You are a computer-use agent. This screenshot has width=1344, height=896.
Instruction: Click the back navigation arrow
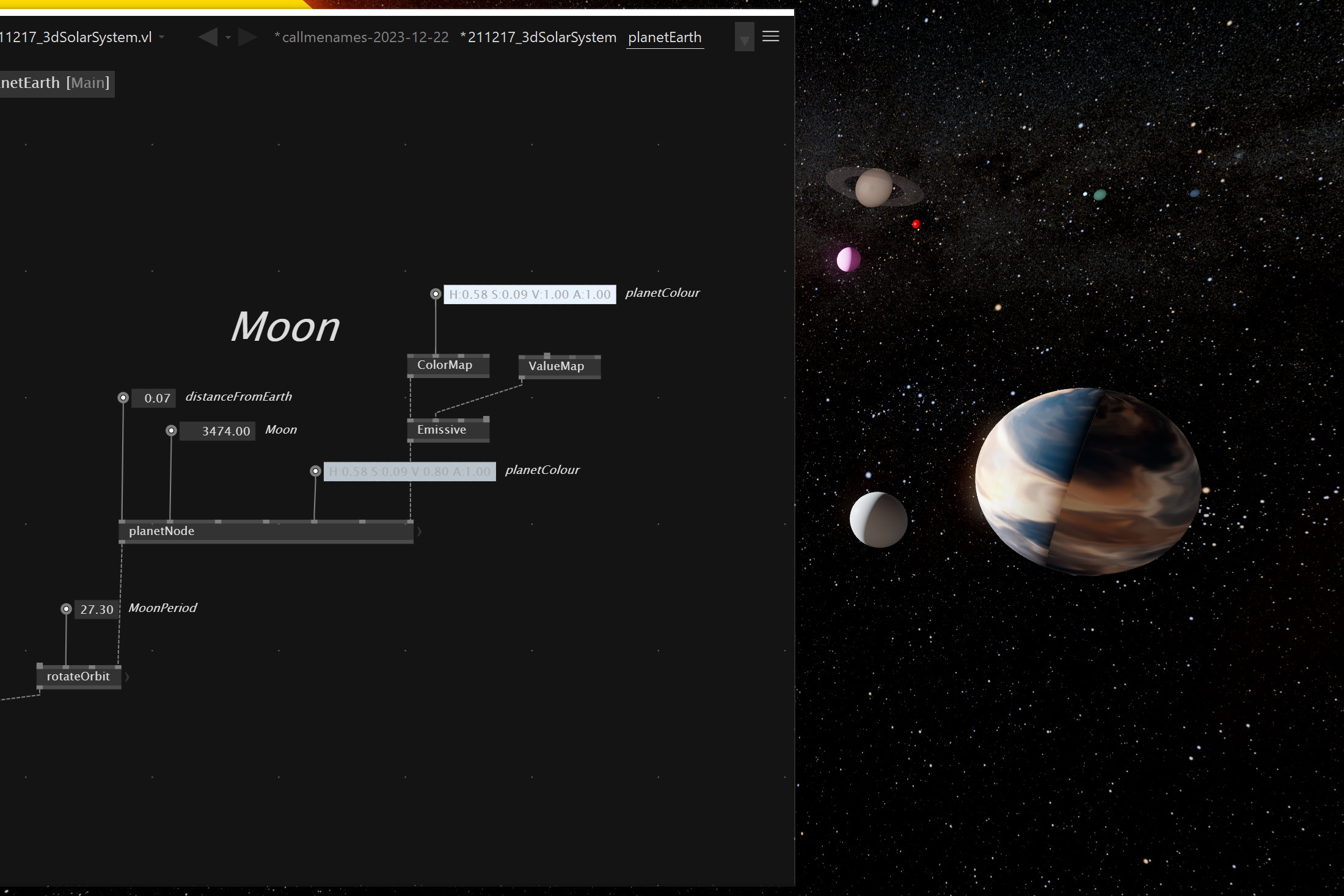click(208, 37)
